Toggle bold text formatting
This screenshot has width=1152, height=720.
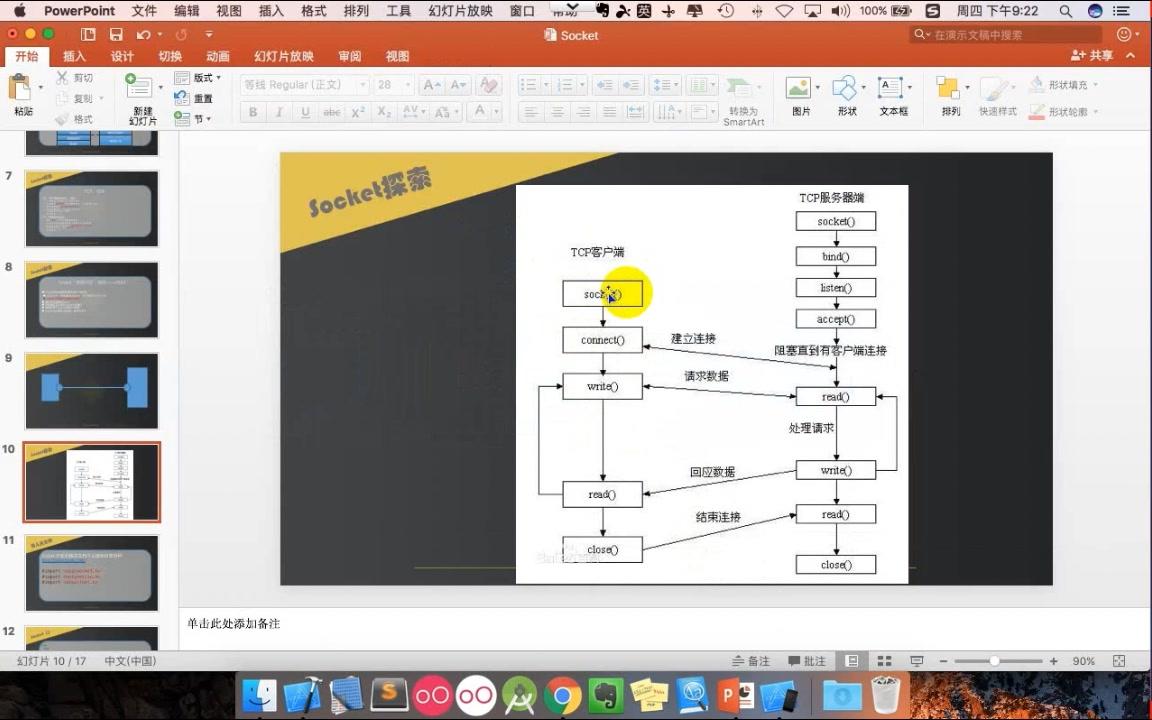click(251, 112)
